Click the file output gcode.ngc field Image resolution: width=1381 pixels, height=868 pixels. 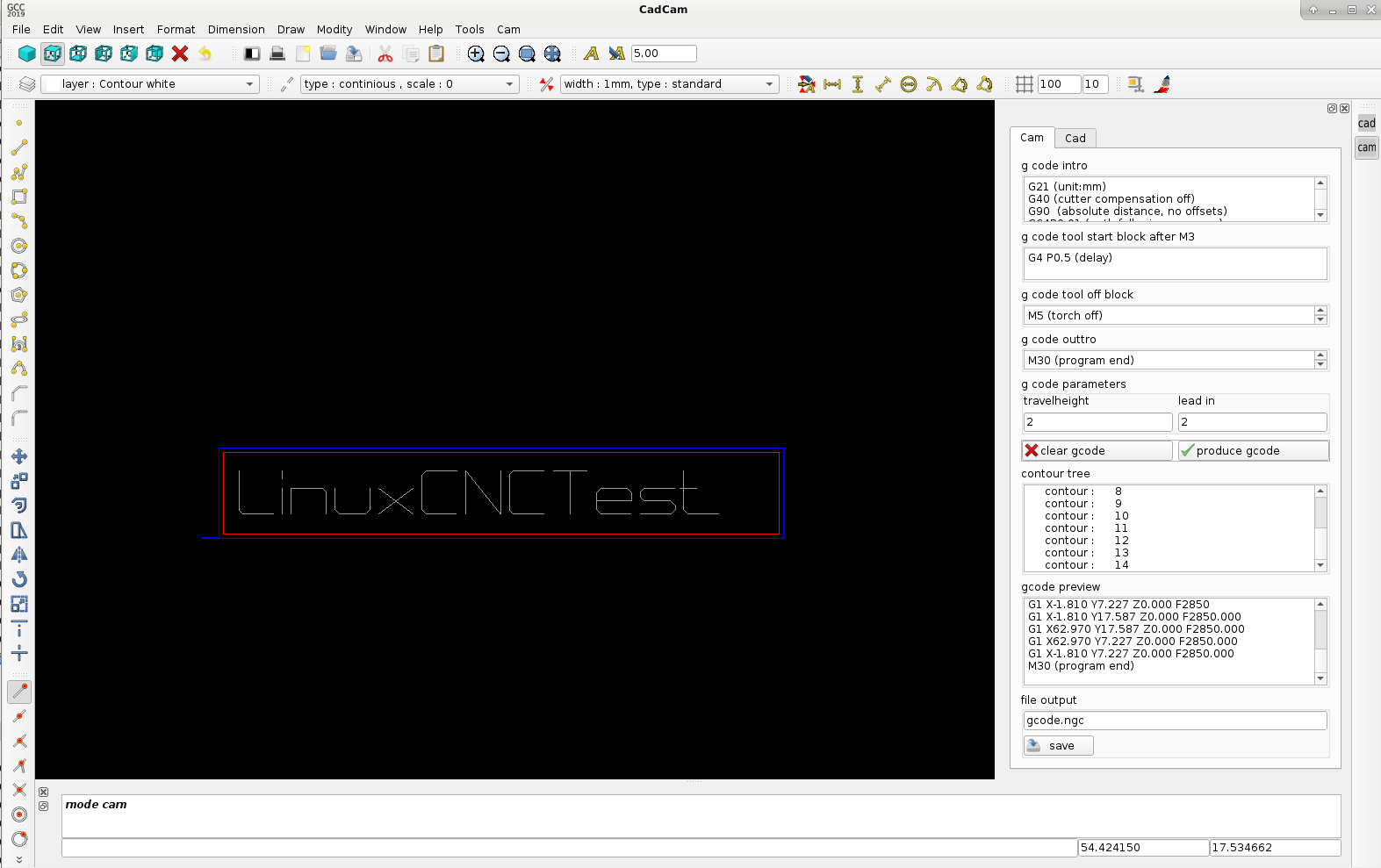(x=1175, y=721)
